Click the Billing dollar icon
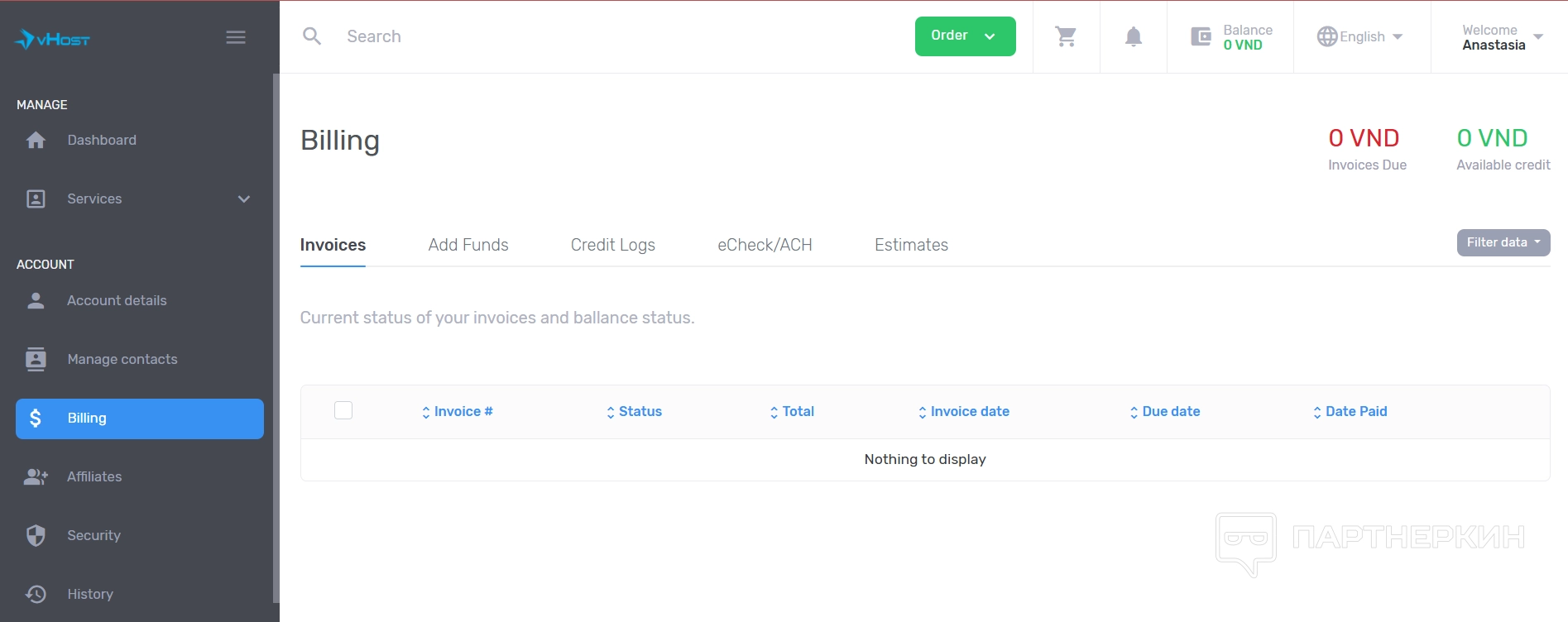The image size is (1568, 622). [36, 419]
